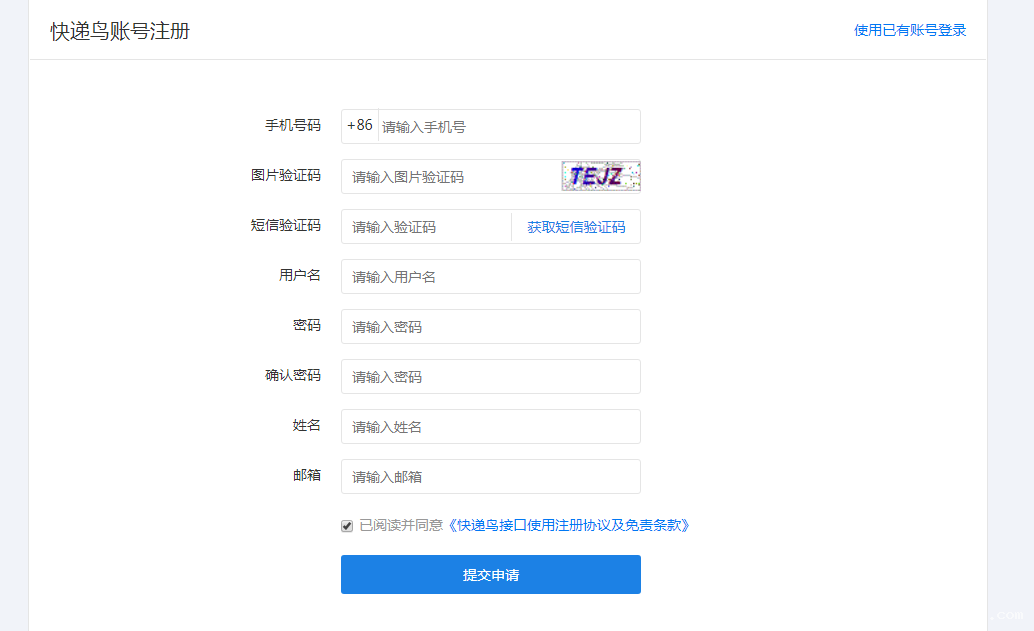Viewport: 1034px width, 631px height.
Task: Click the 图片验证码 field label
Action: [x=286, y=175]
